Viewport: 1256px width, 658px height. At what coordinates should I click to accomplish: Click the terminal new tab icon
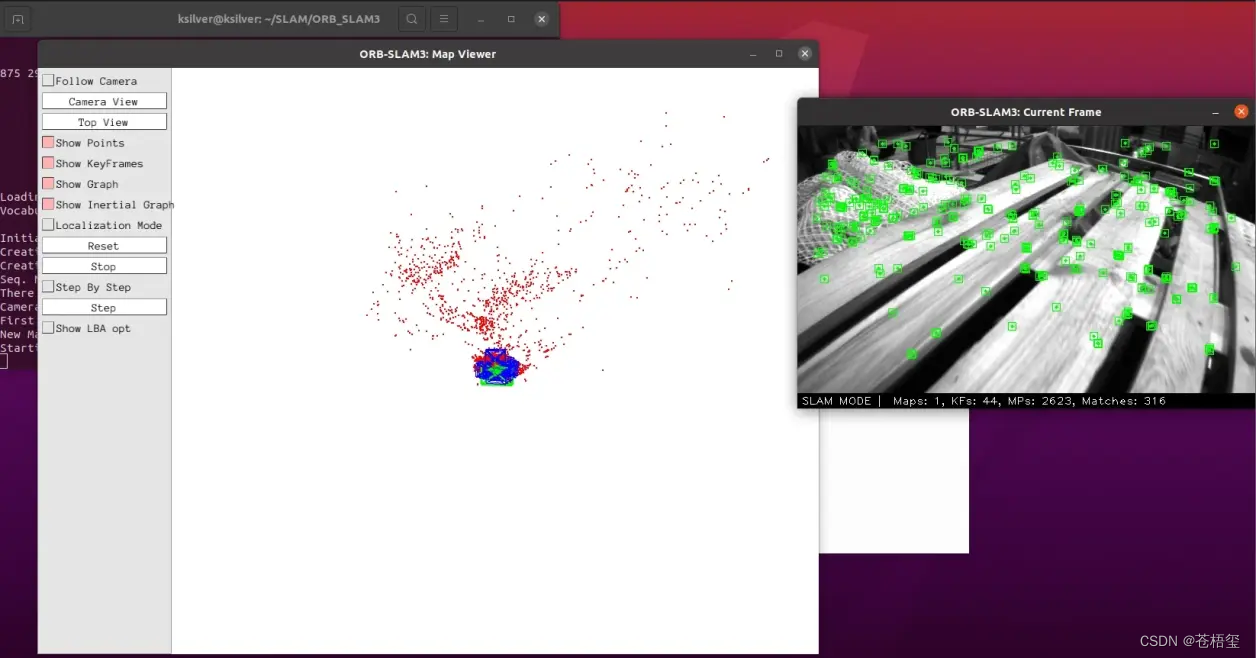tap(18, 19)
